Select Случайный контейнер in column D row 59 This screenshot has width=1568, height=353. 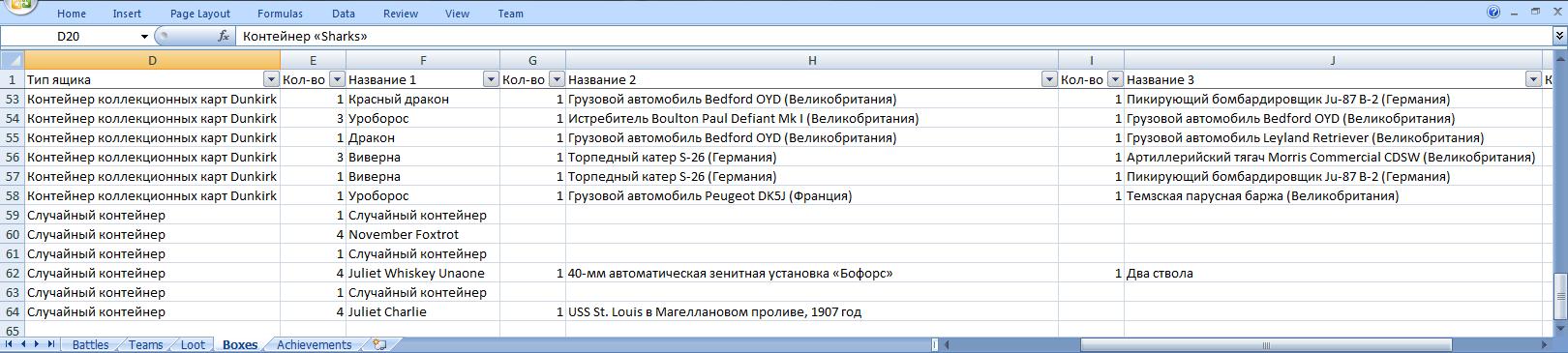[x=152, y=215]
